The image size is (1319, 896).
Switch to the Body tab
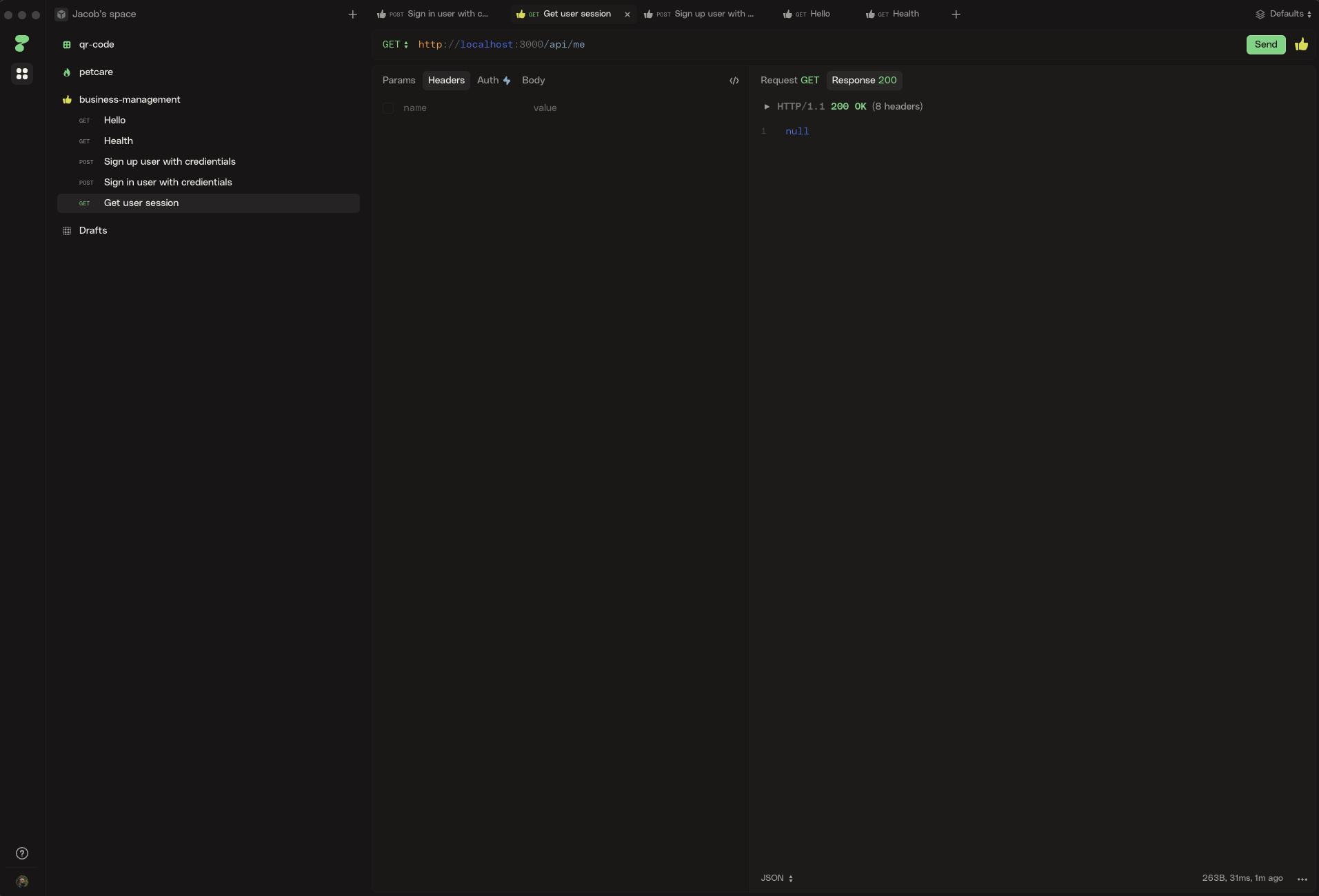tap(534, 81)
